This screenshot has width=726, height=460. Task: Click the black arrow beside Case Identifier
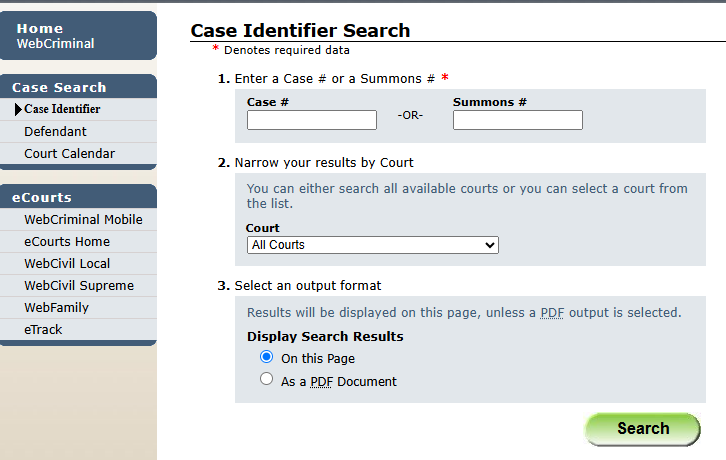click(18, 109)
